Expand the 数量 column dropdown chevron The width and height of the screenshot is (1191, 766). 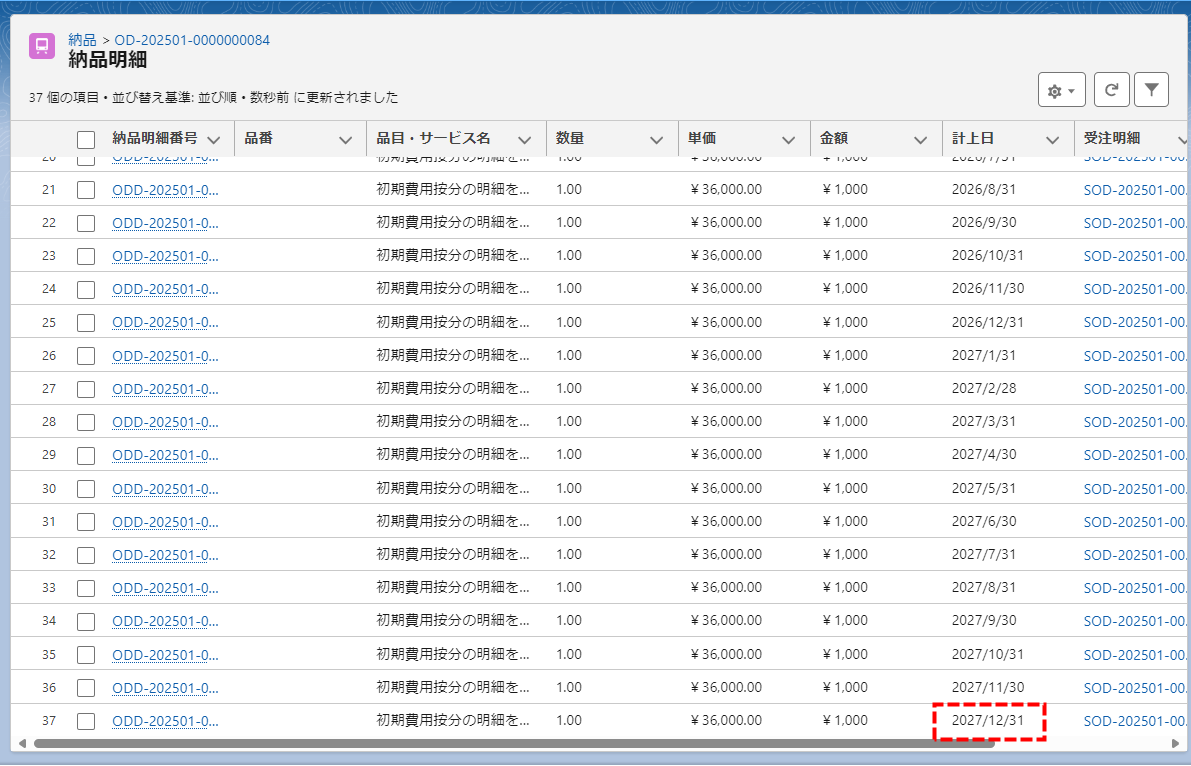click(656, 140)
